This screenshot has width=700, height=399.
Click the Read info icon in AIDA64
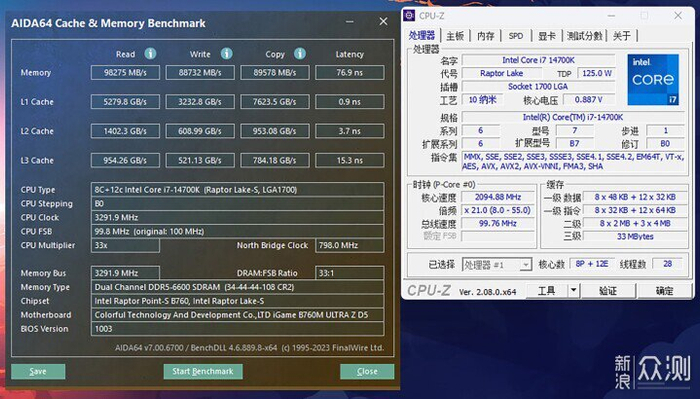pos(150,54)
